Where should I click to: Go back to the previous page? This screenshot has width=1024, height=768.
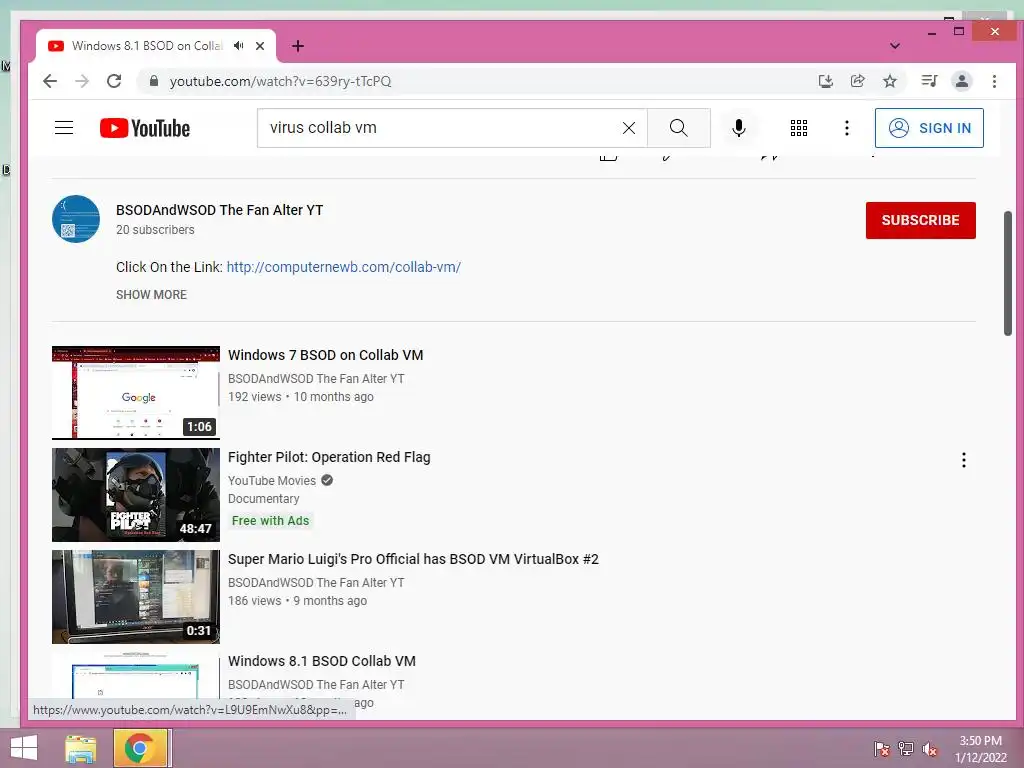50,81
